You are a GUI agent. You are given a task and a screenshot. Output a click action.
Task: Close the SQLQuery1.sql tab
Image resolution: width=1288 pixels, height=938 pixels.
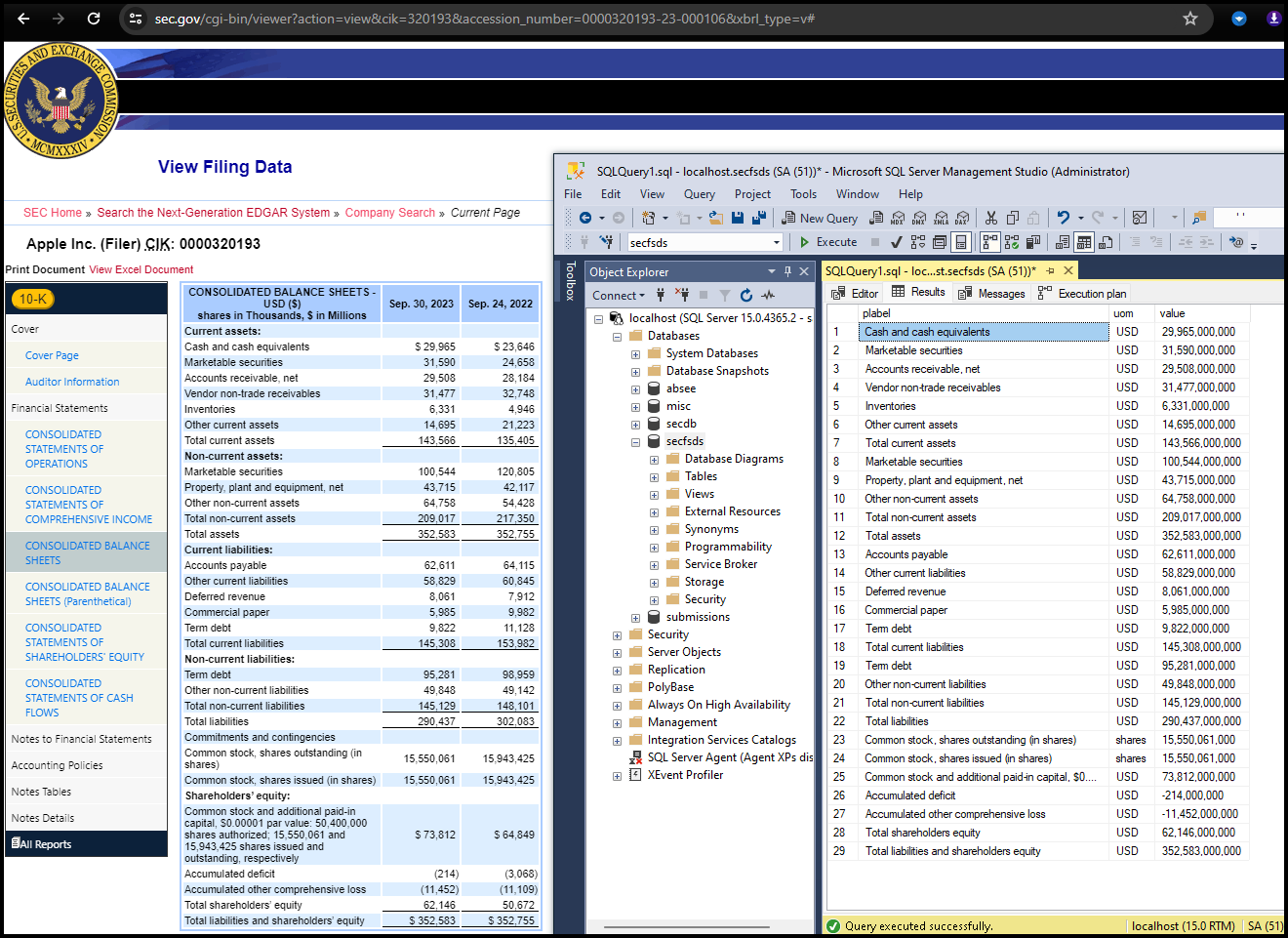tap(1068, 270)
